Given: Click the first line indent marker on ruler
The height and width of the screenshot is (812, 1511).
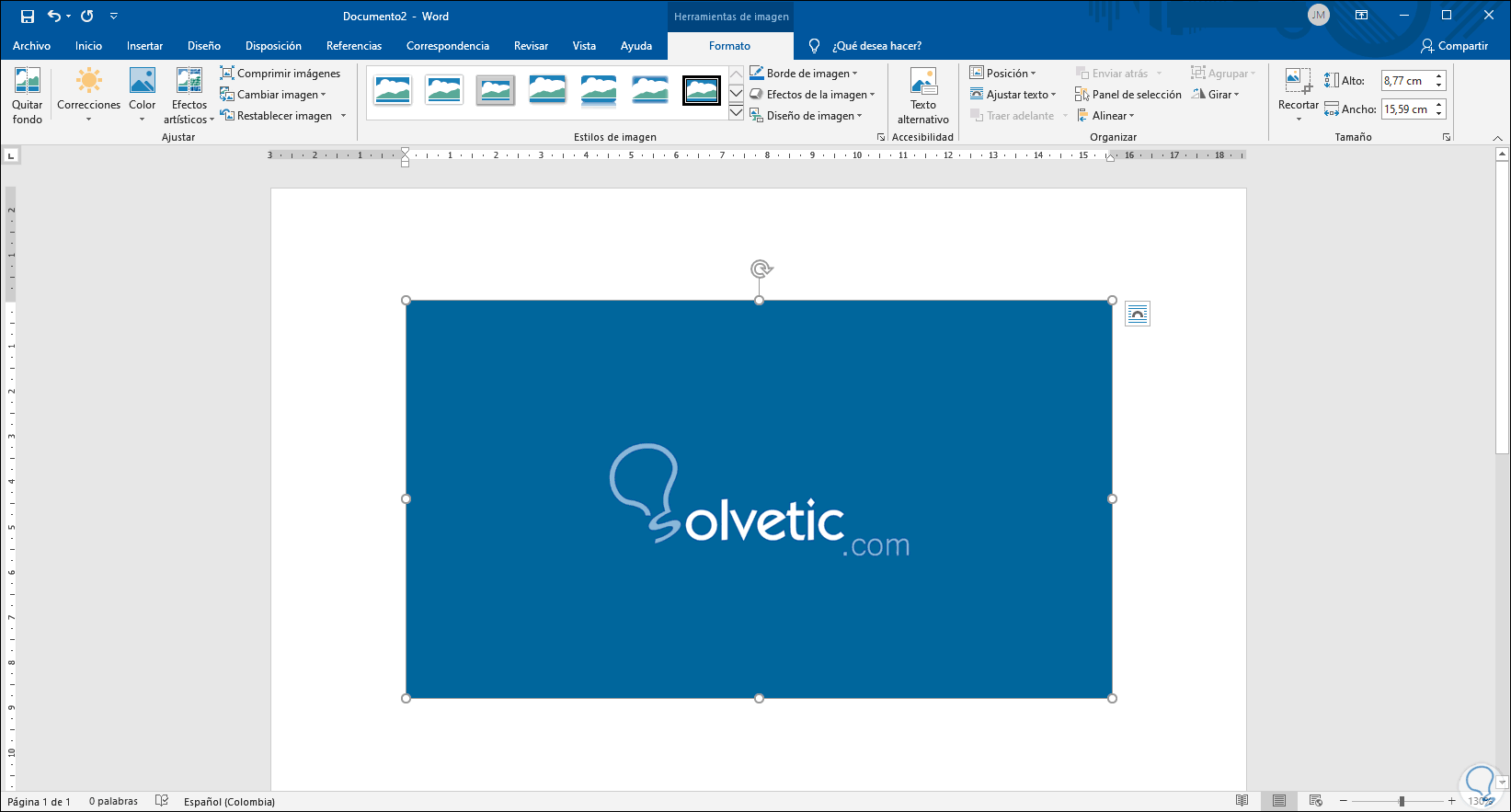Looking at the screenshot, I should click(x=406, y=152).
